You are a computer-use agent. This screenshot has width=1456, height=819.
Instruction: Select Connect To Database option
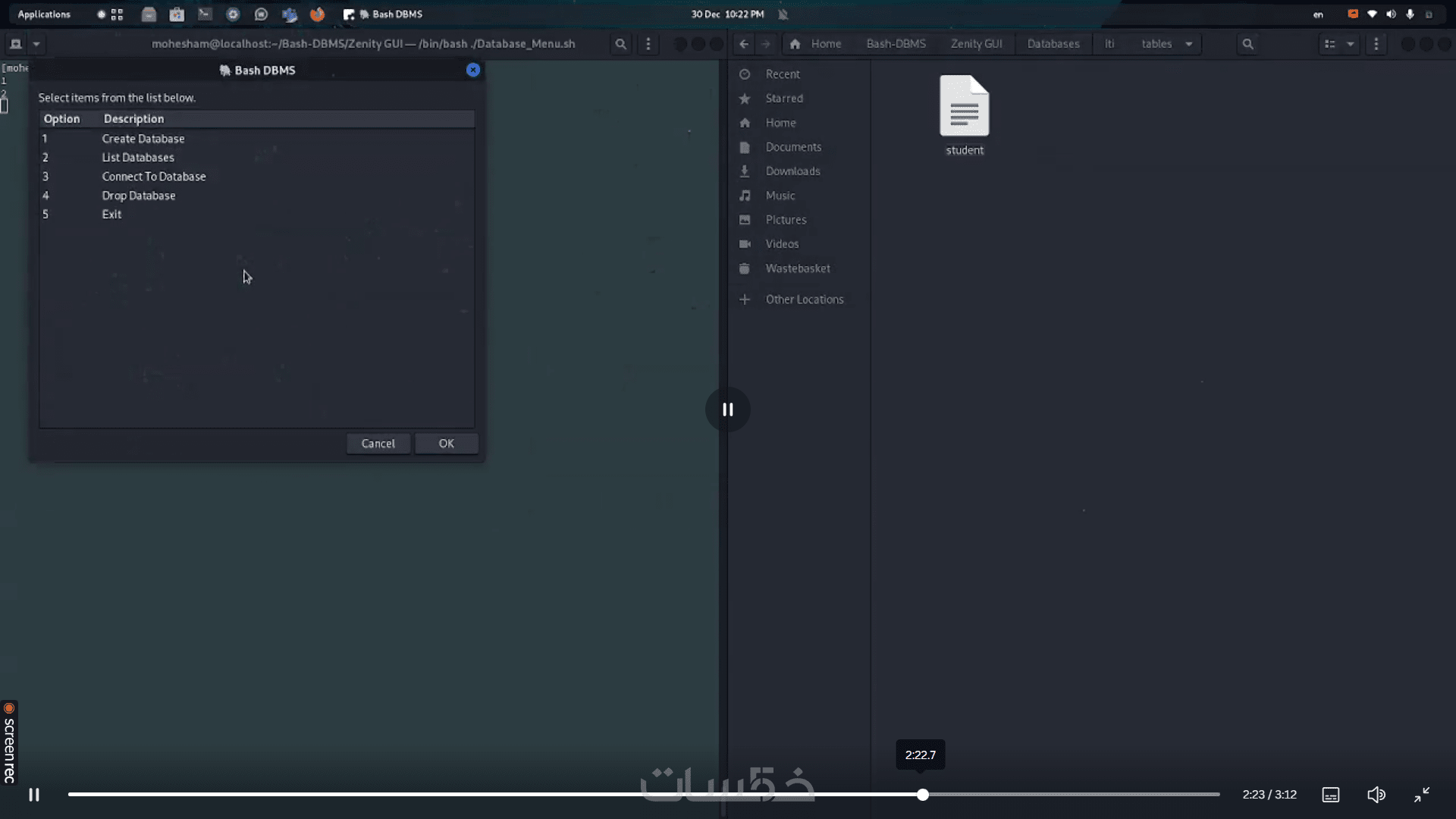(154, 177)
